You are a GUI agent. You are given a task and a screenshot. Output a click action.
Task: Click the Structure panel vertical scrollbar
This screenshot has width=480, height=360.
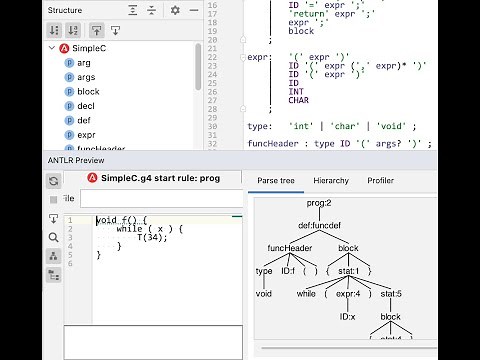(198, 67)
